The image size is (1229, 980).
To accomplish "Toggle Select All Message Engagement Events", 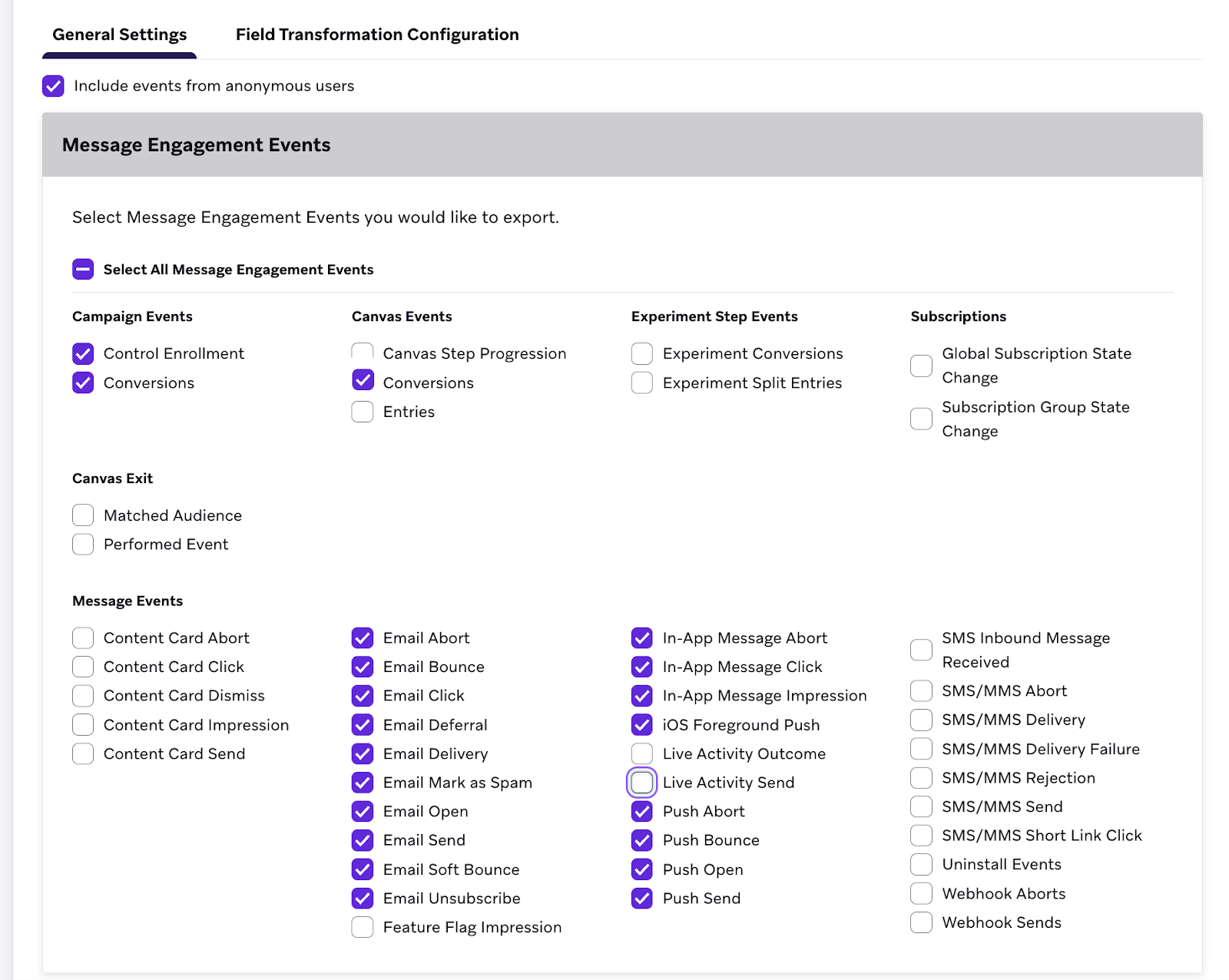I will 83,270.
